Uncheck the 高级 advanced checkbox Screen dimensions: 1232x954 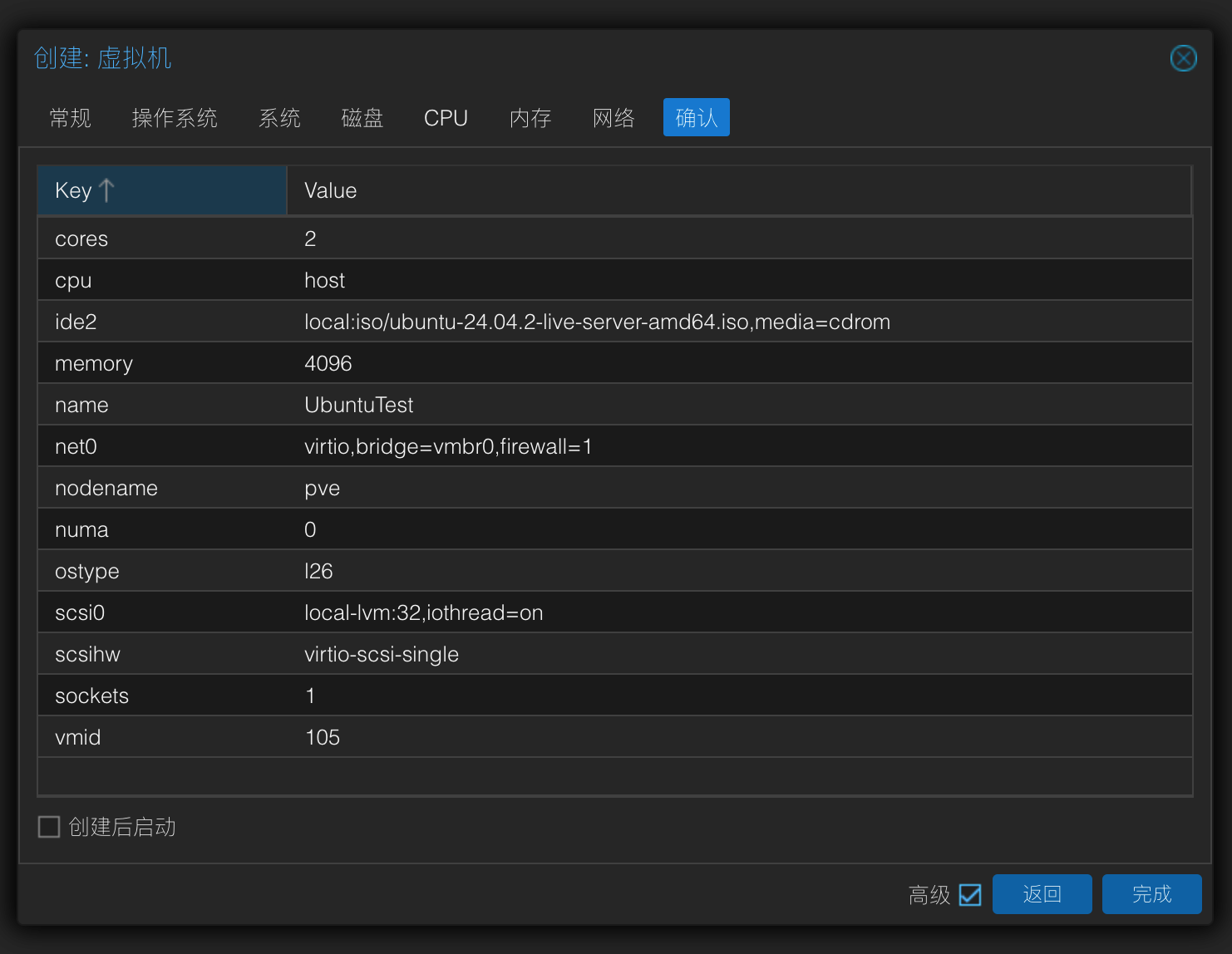click(x=969, y=895)
